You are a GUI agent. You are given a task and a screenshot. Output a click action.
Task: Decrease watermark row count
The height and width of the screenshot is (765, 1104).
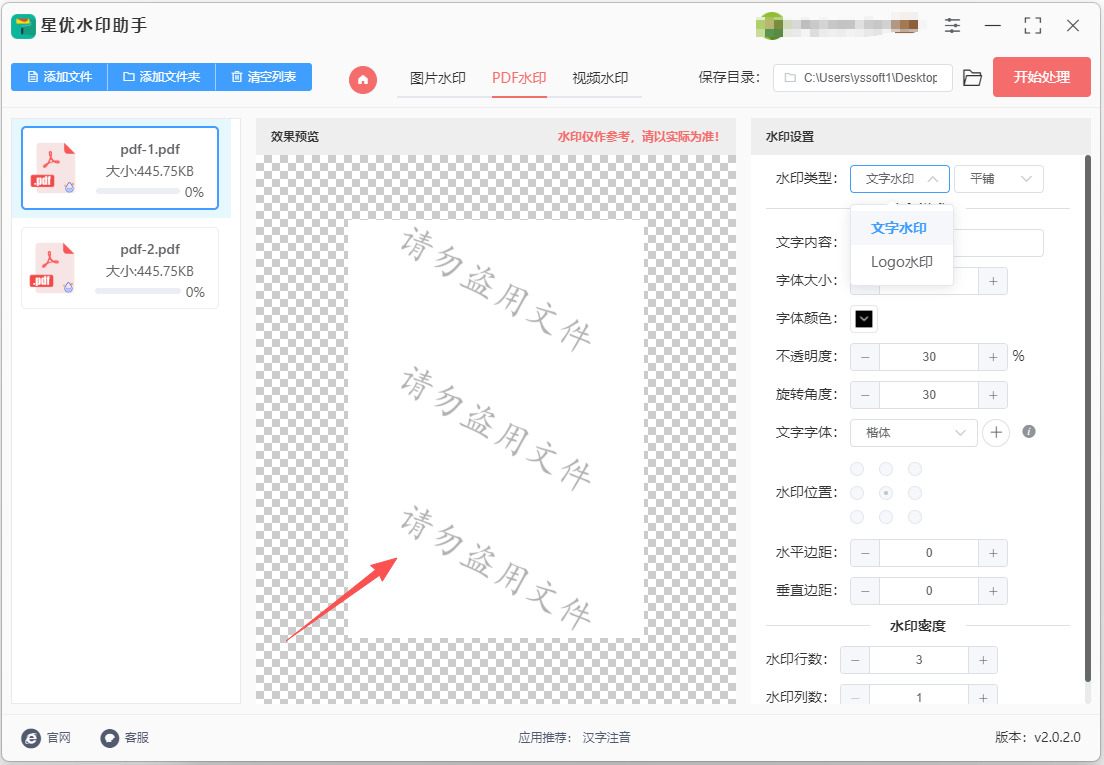coord(855,660)
